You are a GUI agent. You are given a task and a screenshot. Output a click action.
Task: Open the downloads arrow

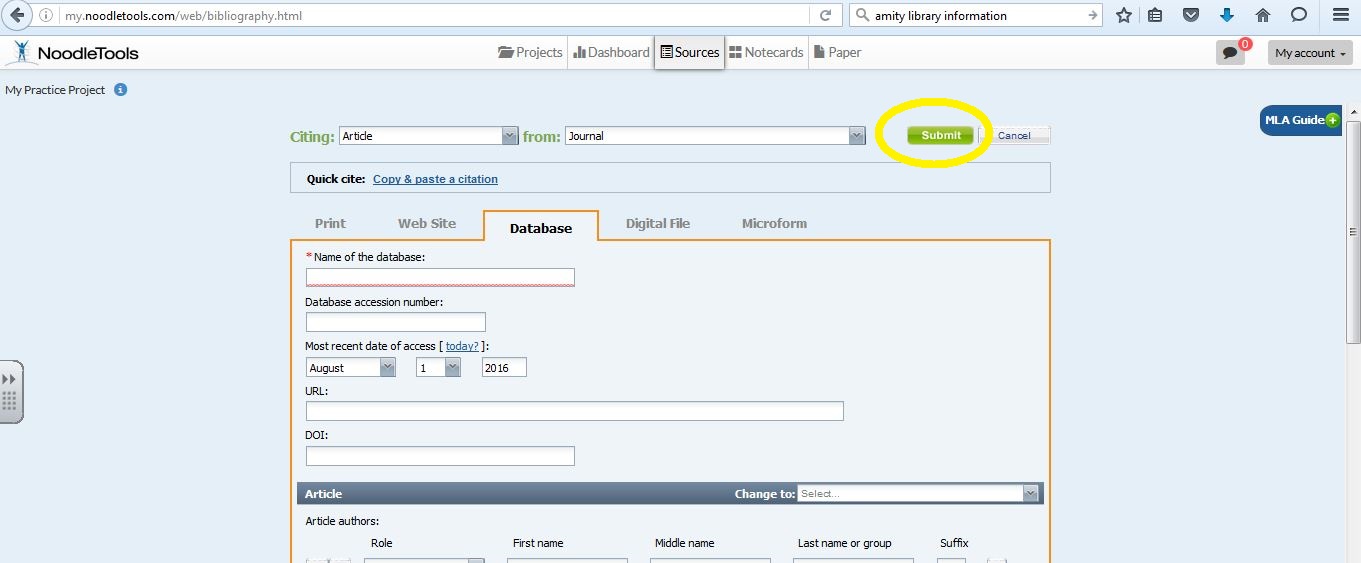[1227, 15]
